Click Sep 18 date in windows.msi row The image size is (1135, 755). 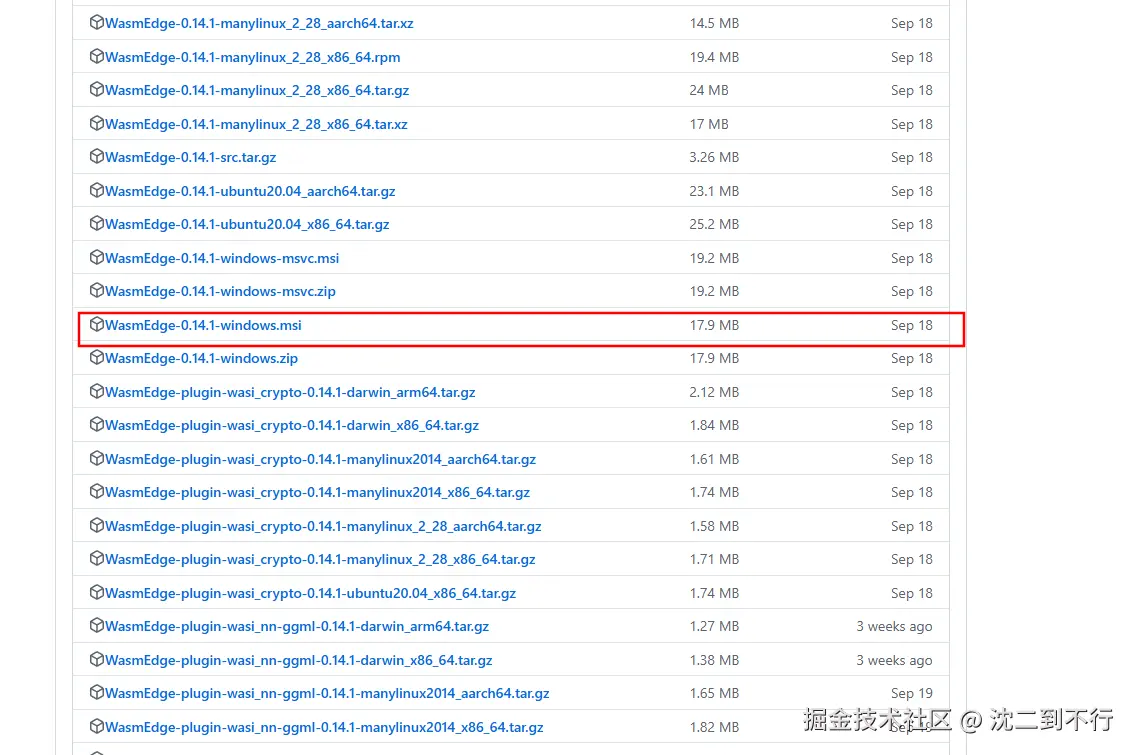point(911,325)
